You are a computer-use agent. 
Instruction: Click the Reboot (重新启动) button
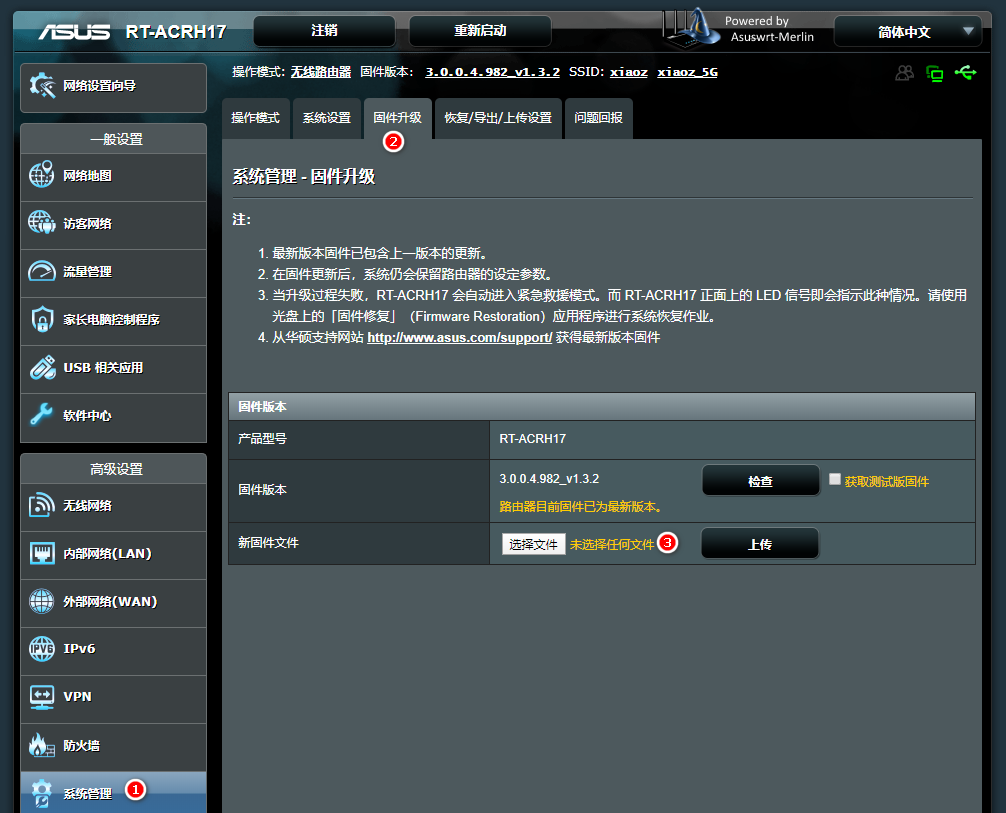coord(480,31)
